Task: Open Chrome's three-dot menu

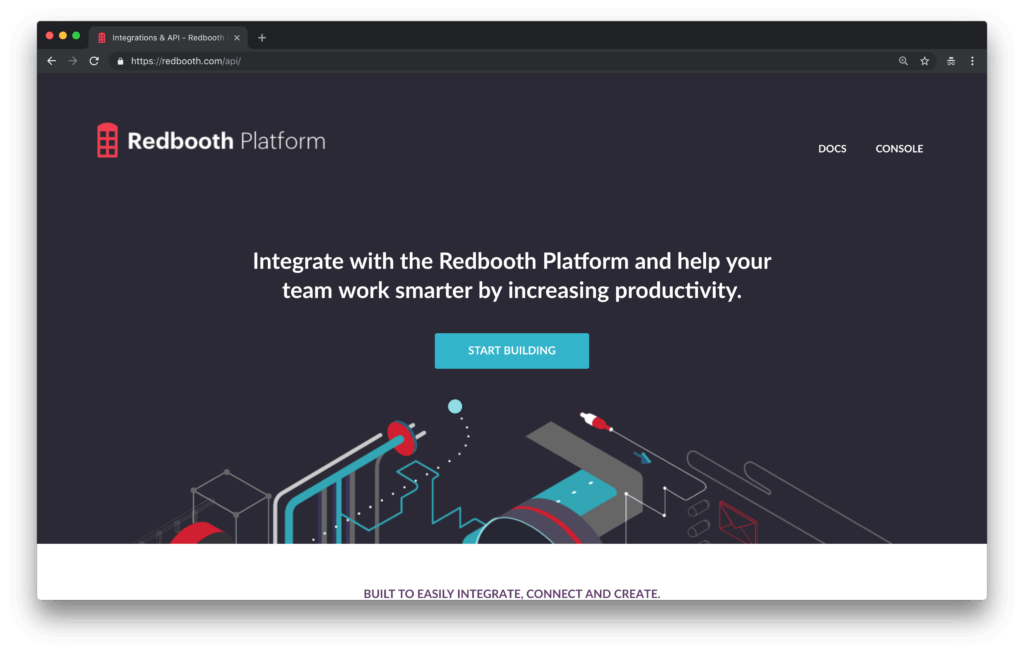Action: 972,61
